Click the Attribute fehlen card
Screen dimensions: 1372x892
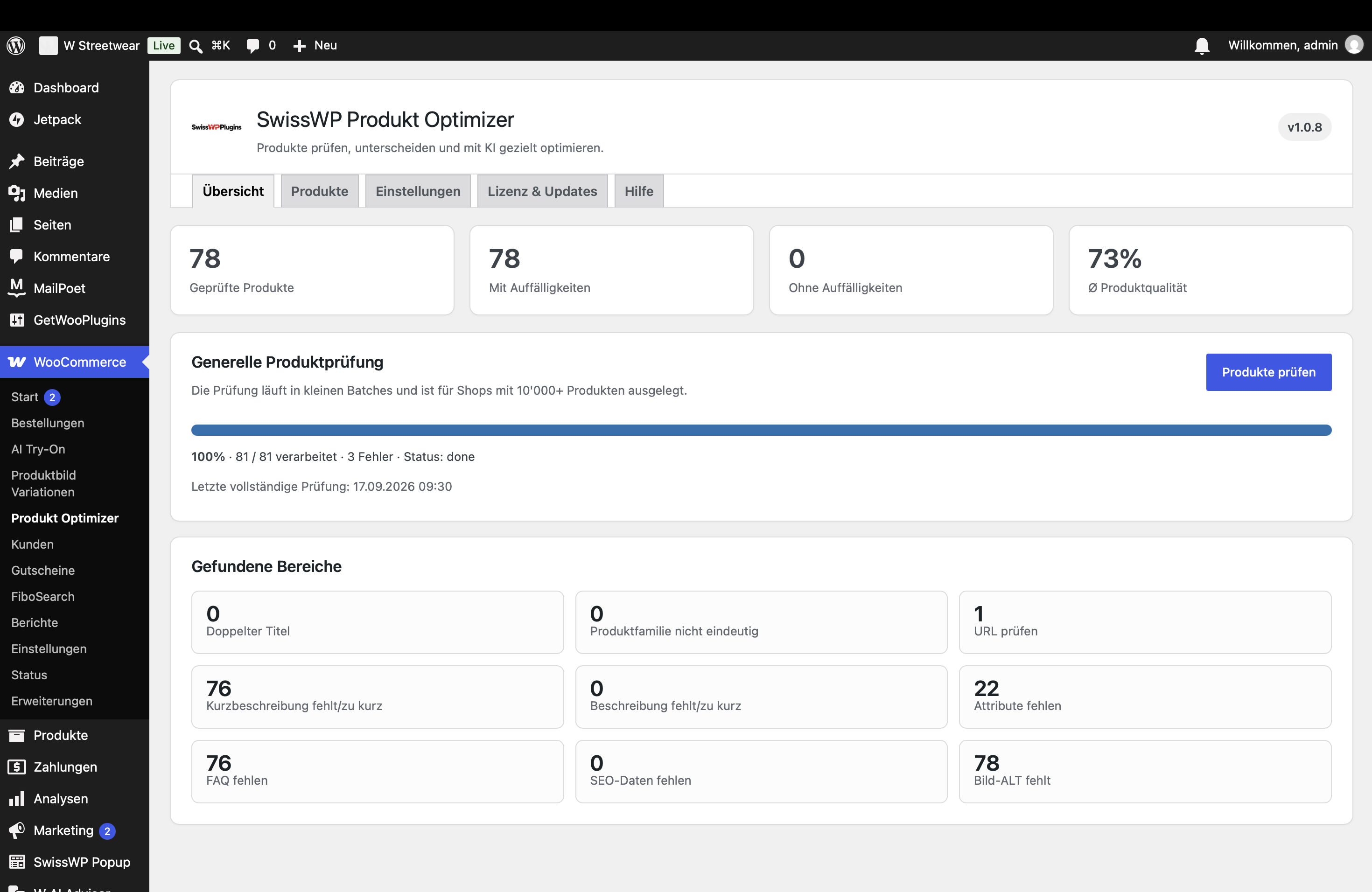[1145, 697]
